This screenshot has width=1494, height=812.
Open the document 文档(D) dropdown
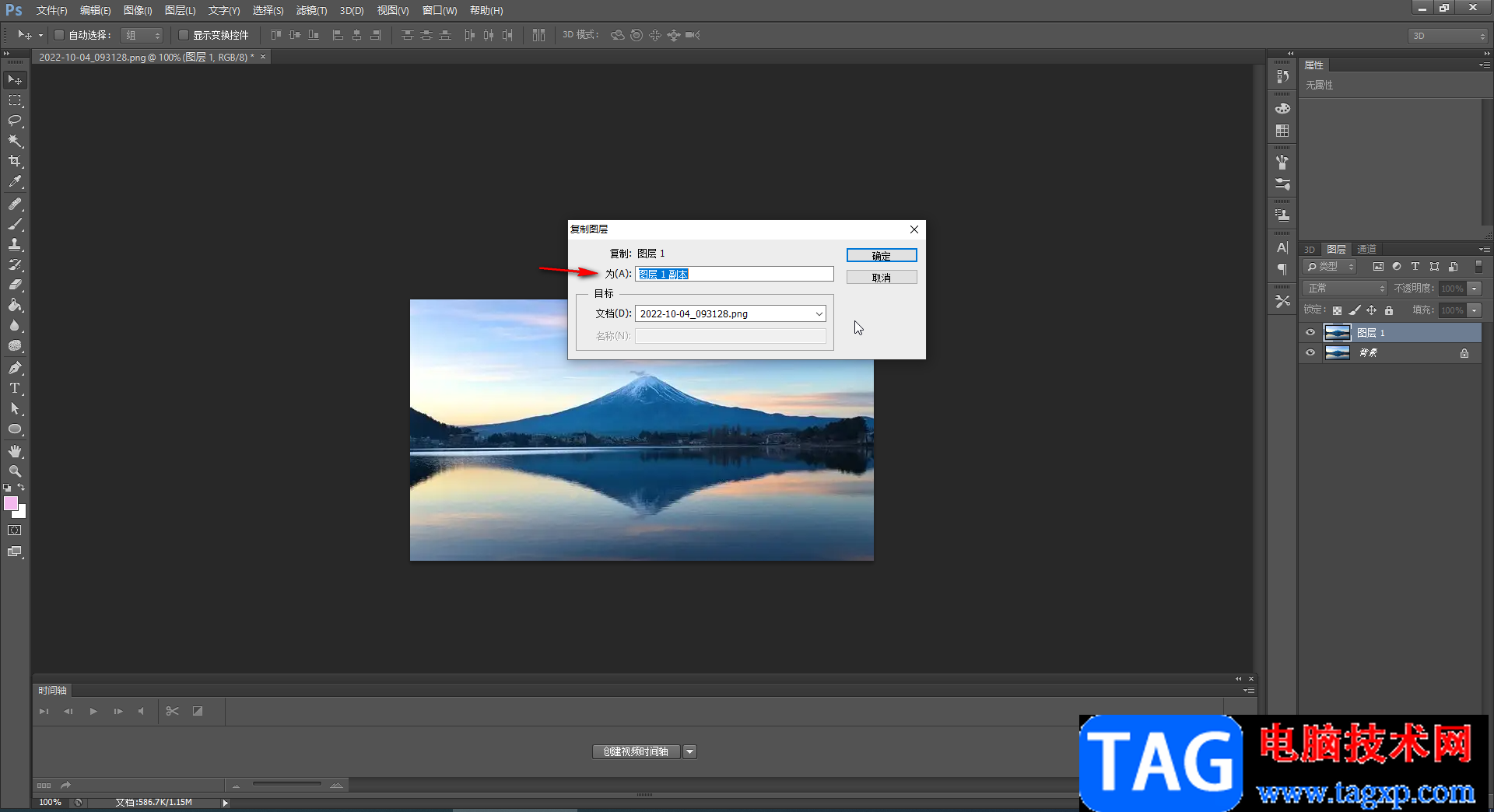[x=731, y=313]
